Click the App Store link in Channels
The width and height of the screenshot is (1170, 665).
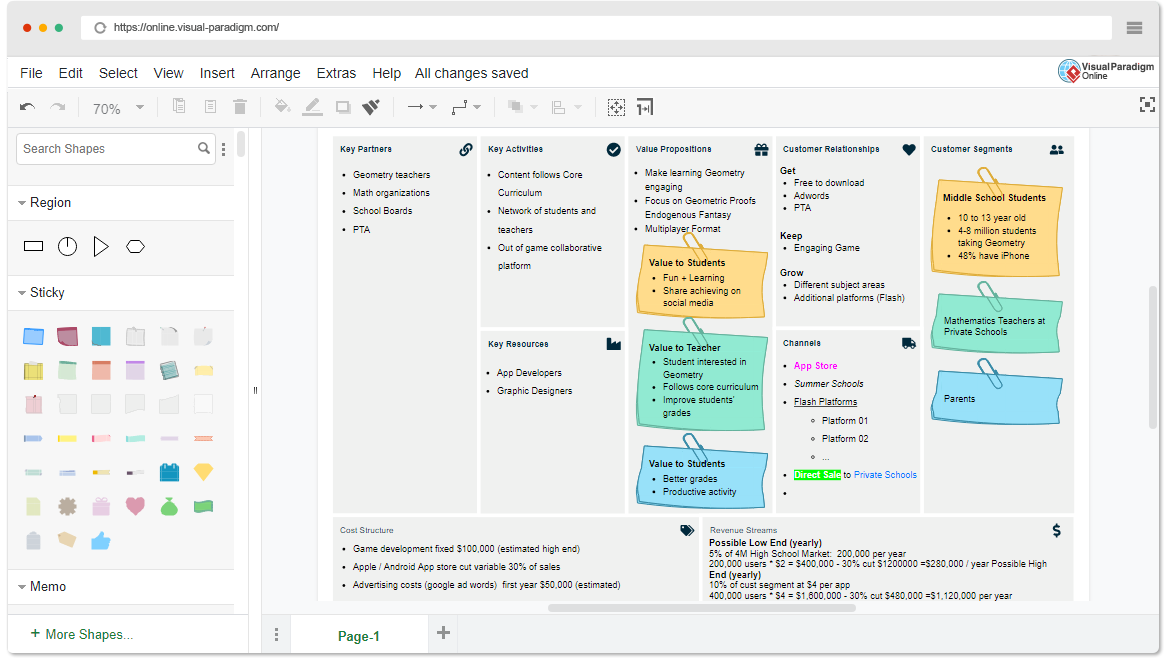tap(816, 366)
